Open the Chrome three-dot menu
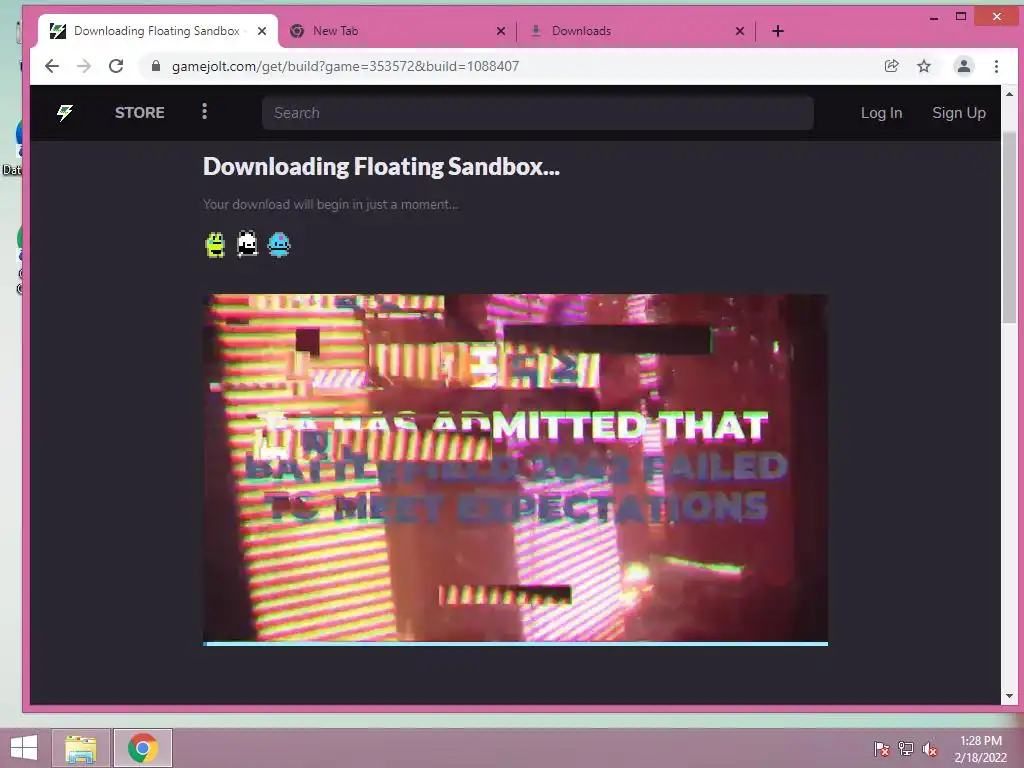Image resolution: width=1024 pixels, height=768 pixels. [996, 66]
